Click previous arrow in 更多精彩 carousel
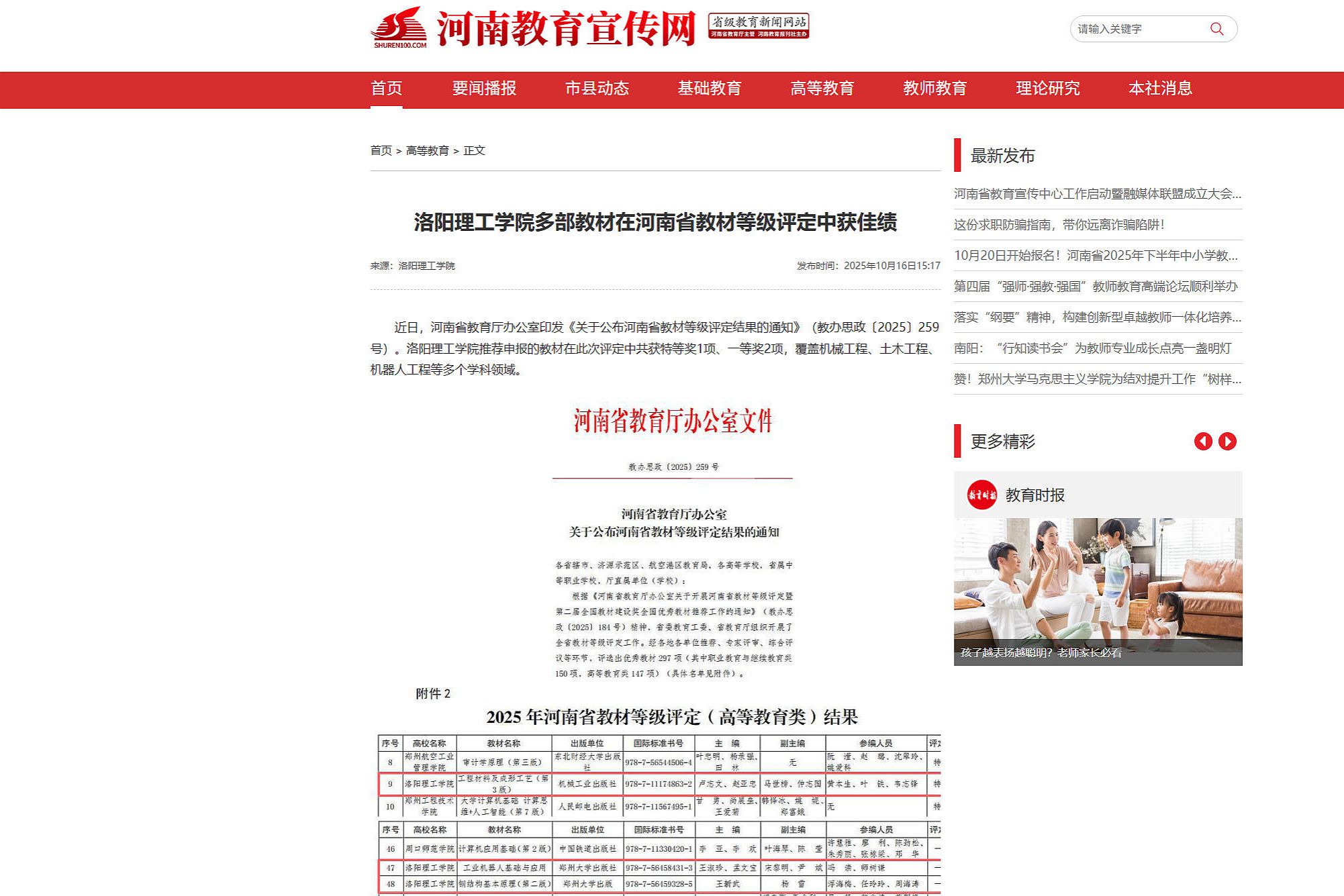The image size is (1344, 896). tap(1202, 441)
